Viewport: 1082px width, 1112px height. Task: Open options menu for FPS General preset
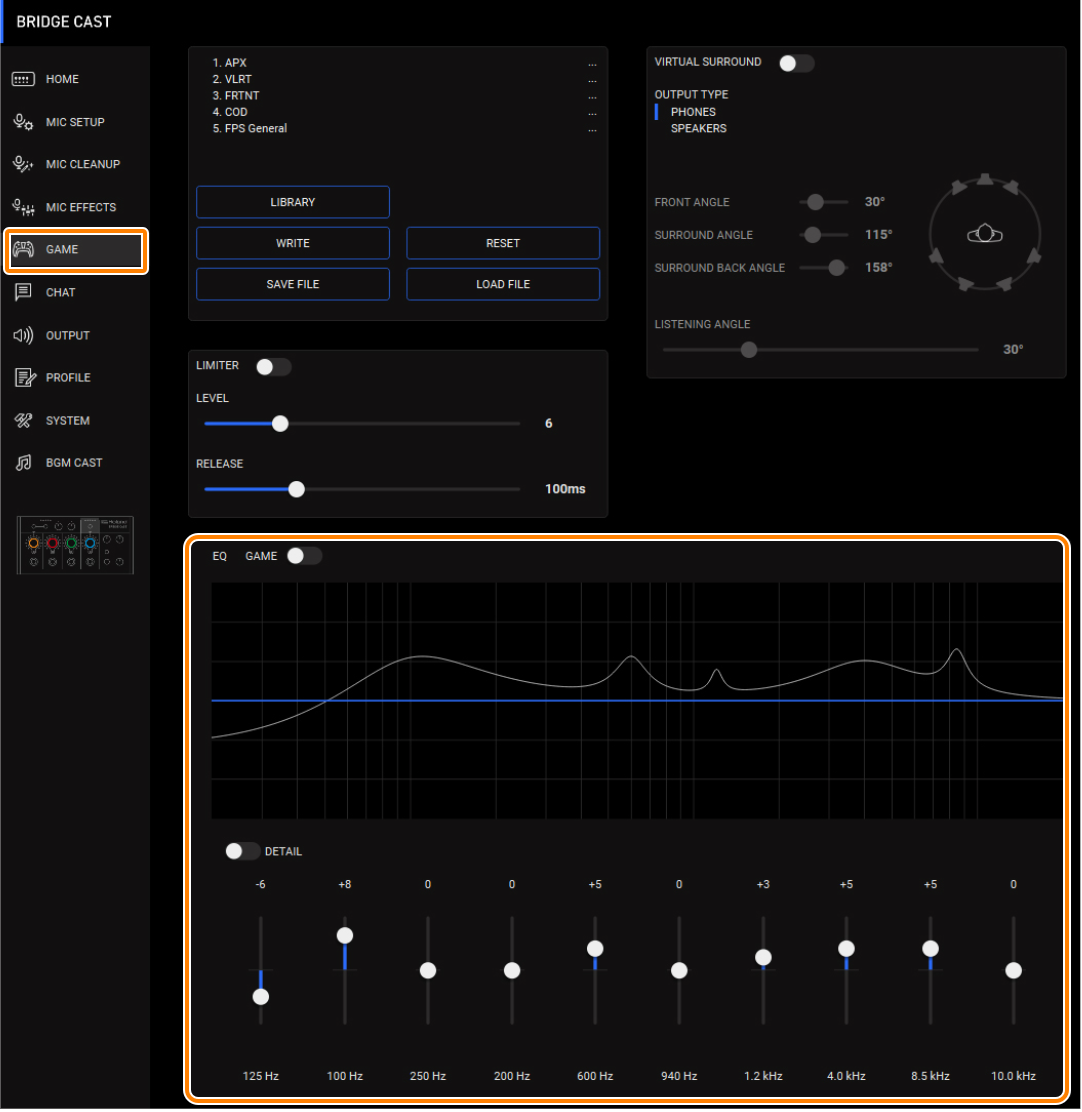click(x=592, y=129)
